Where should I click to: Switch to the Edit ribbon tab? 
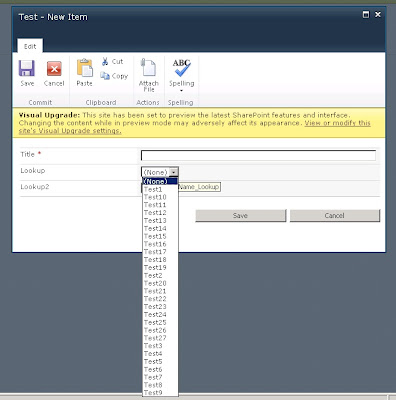(30, 46)
